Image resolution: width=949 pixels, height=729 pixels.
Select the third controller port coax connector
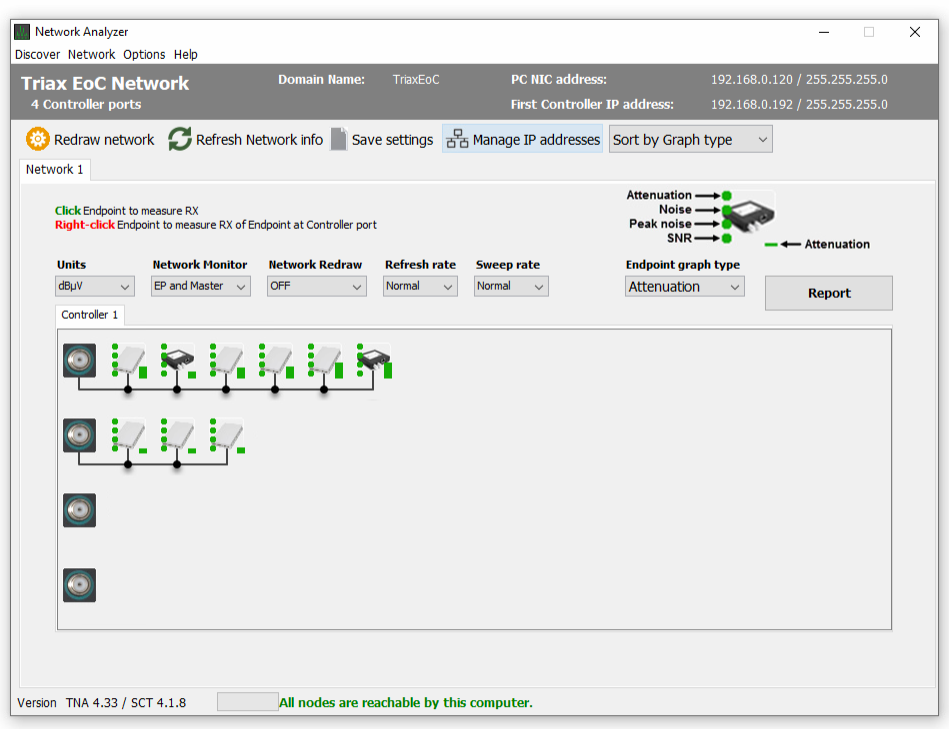[79, 510]
